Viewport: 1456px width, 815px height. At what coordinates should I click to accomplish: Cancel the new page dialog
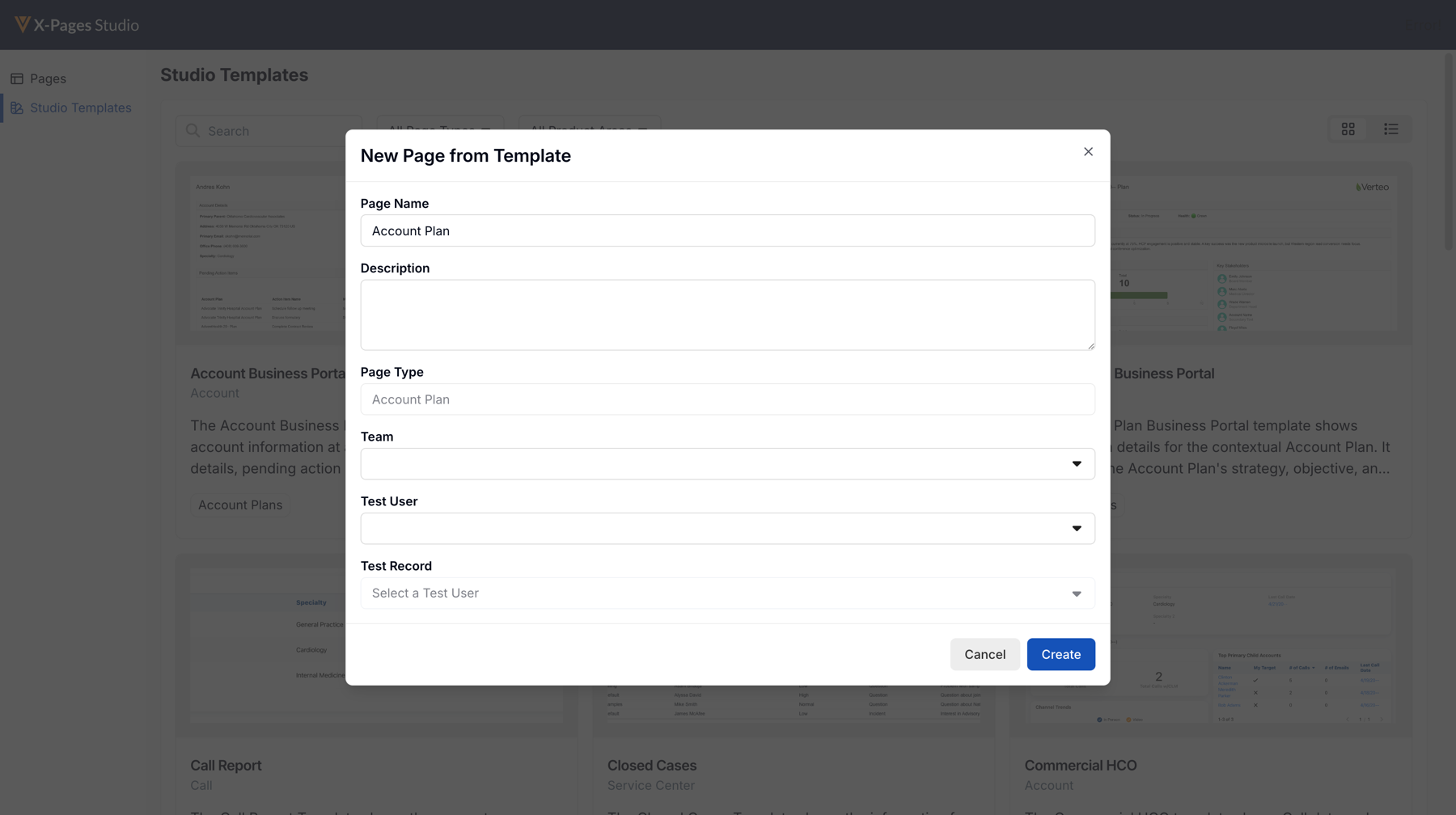pos(984,654)
